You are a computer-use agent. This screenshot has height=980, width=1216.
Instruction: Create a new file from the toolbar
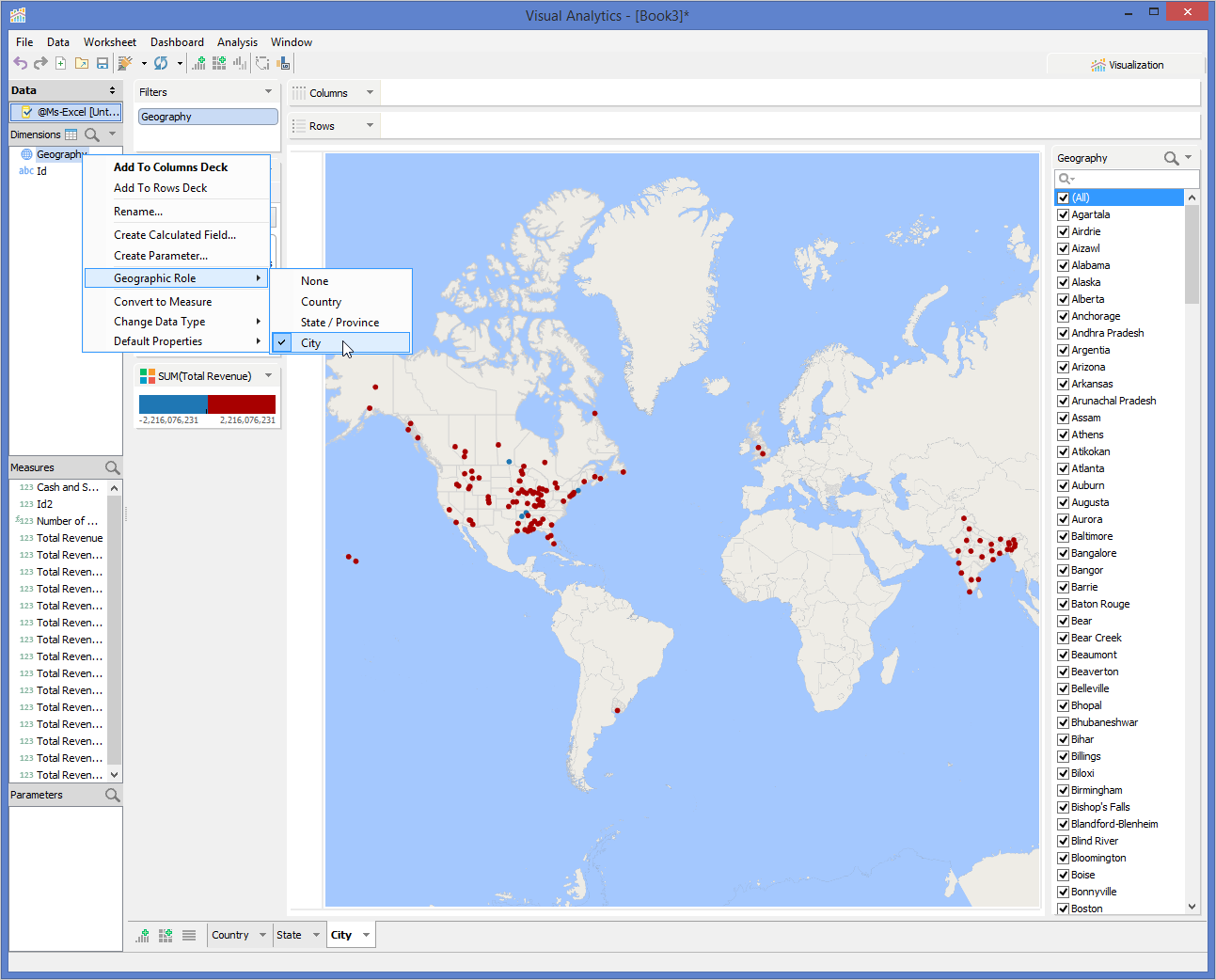61,63
